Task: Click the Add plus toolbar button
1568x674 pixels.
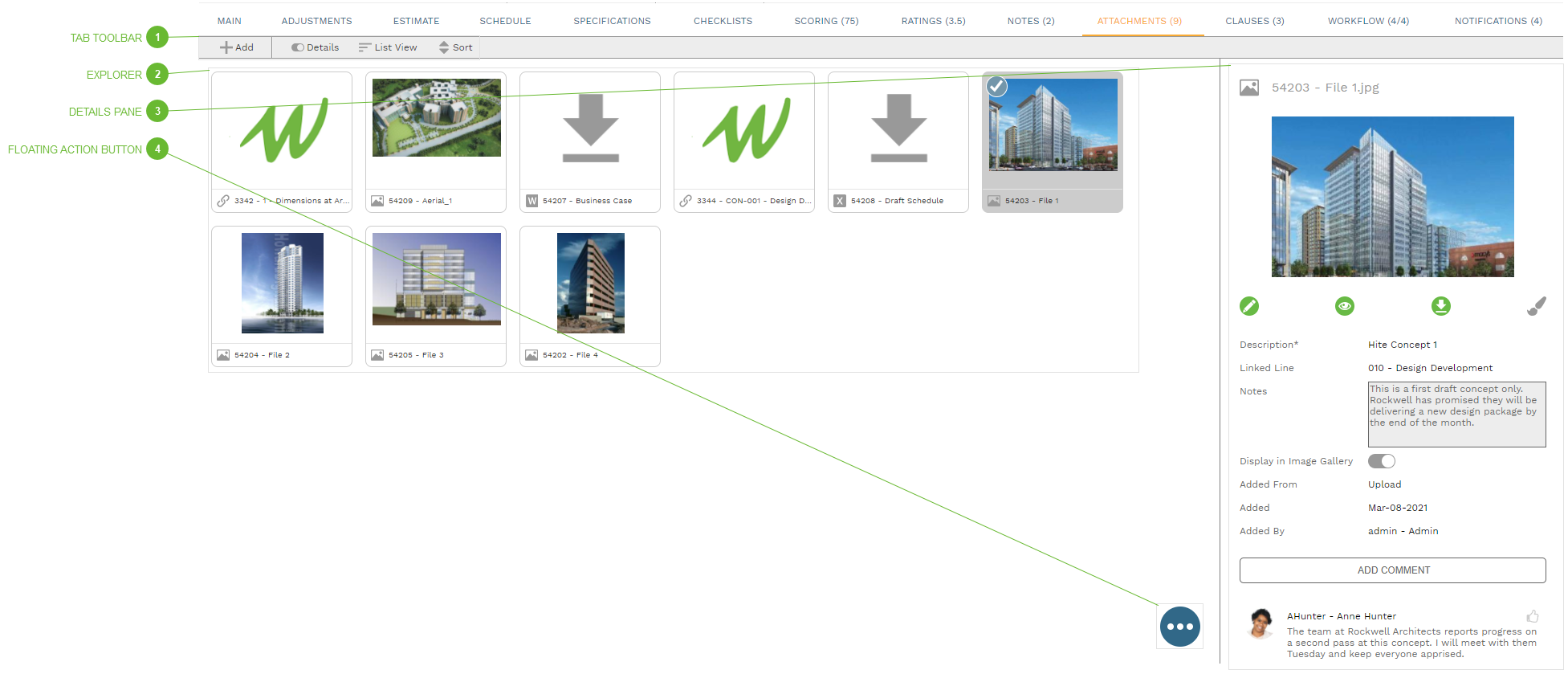Action: (237, 47)
